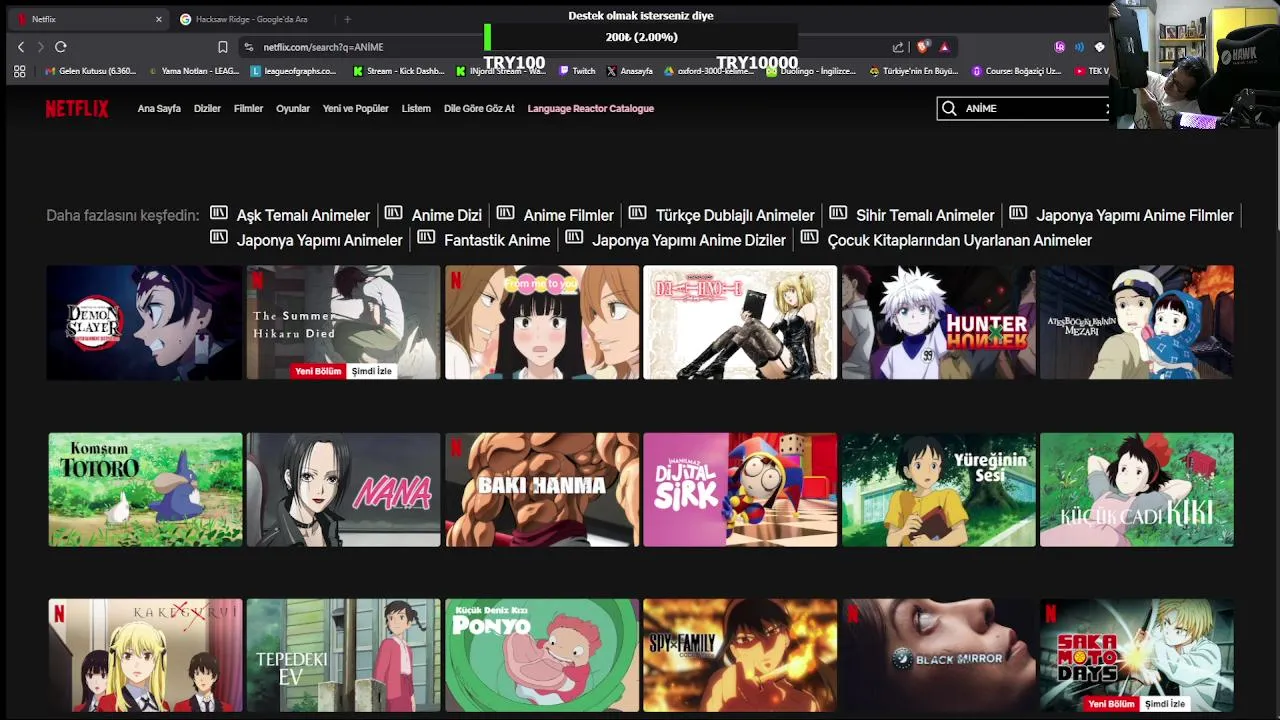Open the Komşum Totoro thumbnail
1280x720 pixels.
click(145, 489)
